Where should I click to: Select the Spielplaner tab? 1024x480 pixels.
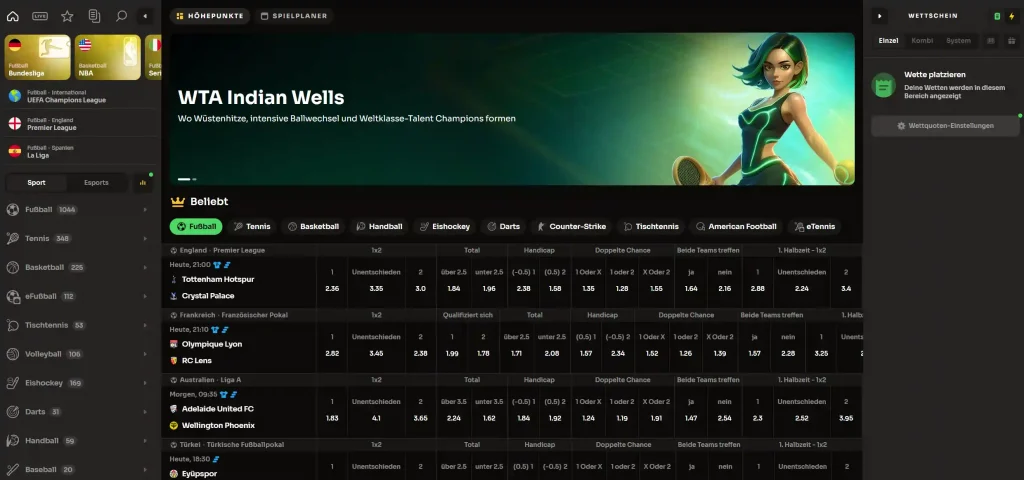click(294, 16)
